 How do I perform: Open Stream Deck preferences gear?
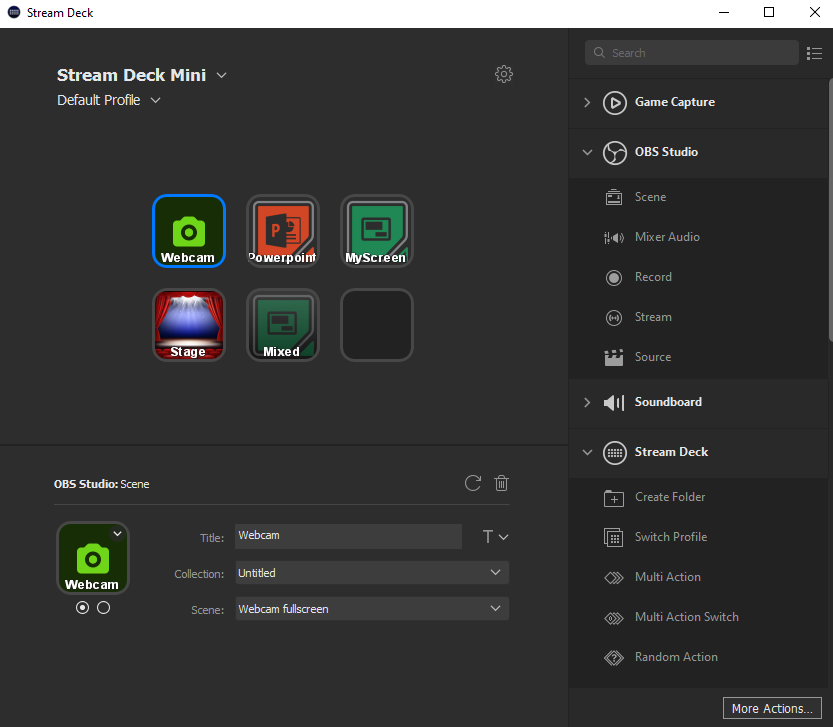pyautogui.click(x=504, y=74)
